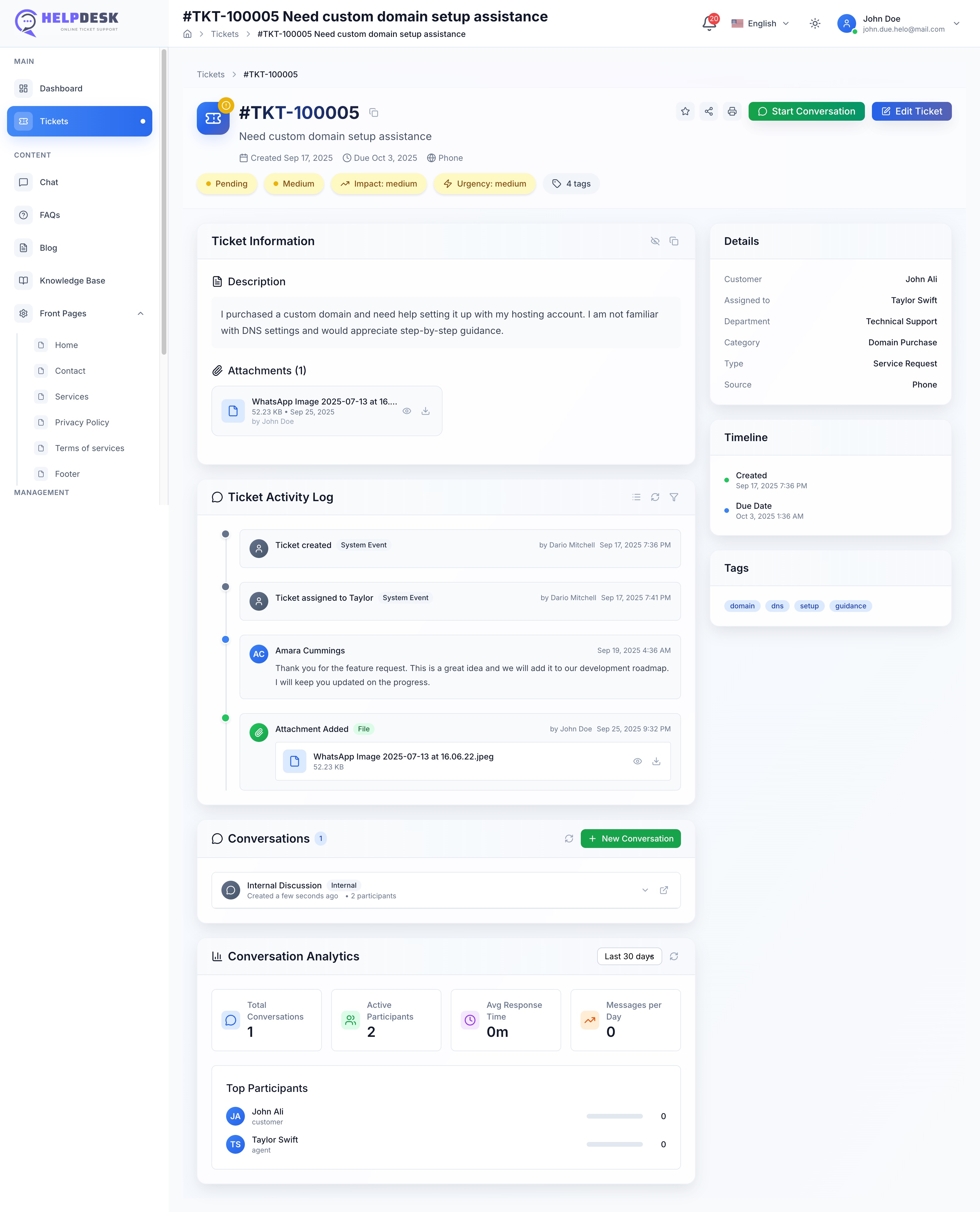Collapse the Front Pages sidebar group
980x1212 pixels.
[x=141, y=314]
